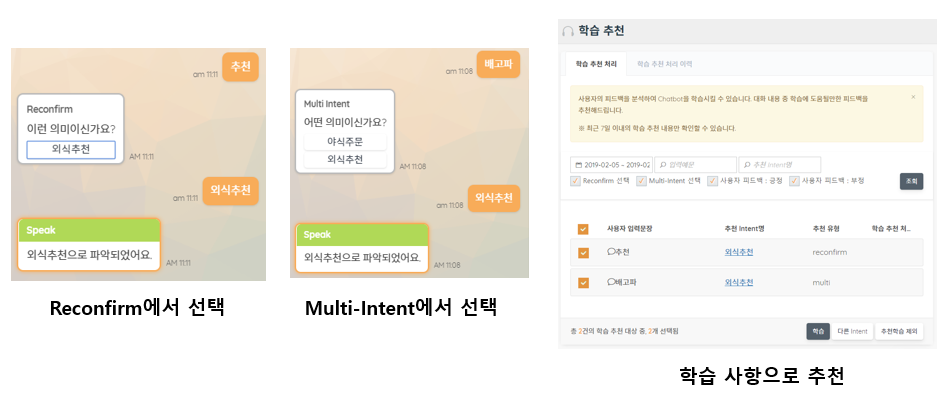This screenshot has width=945, height=395.
Task: Click the reconfirm type cell
Action: [x=829, y=252]
